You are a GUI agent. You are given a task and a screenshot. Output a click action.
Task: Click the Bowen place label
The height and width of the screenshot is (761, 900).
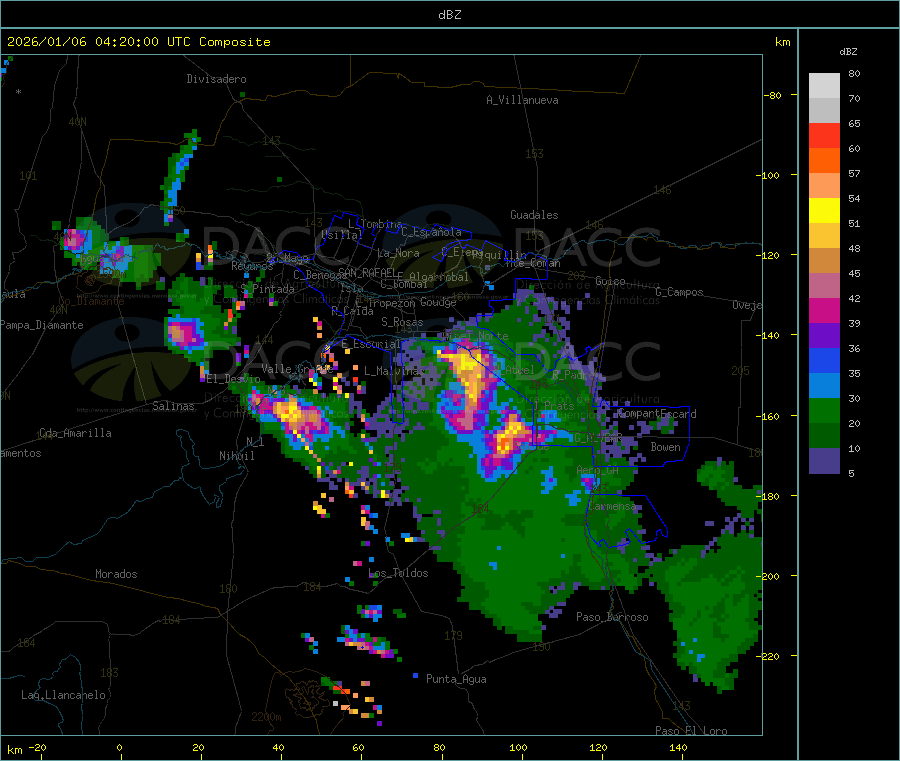(666, 447)
